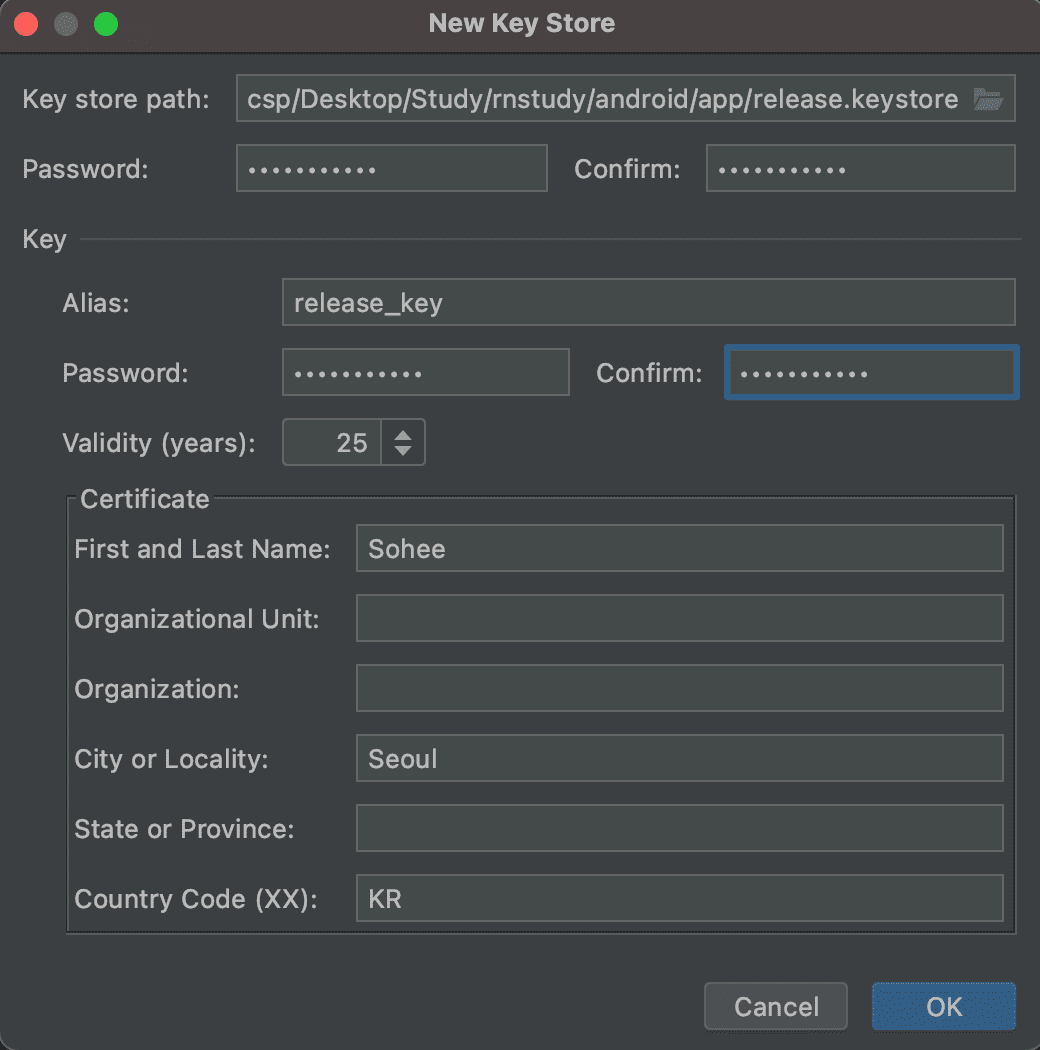The width and height of the screenshot is (1040, 1050).
Task: Click the empty Organizational Unit field
Action: [x=679, y=619]
